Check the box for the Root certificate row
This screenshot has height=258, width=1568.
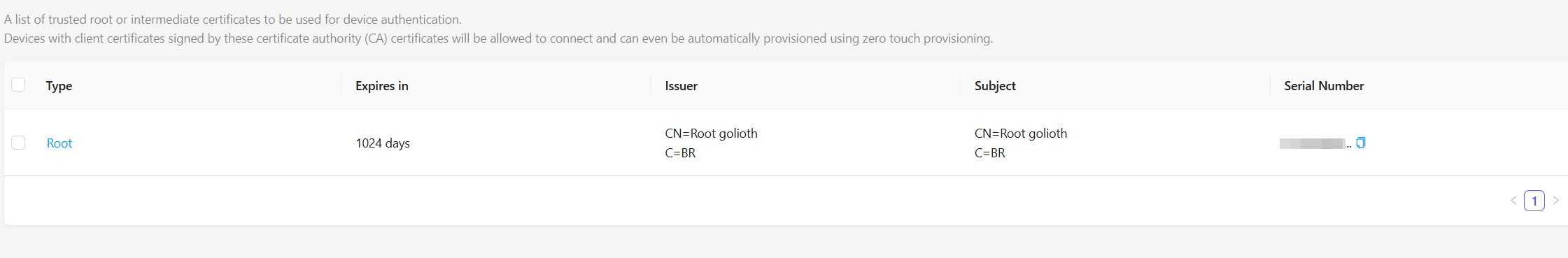pos(18,143)
